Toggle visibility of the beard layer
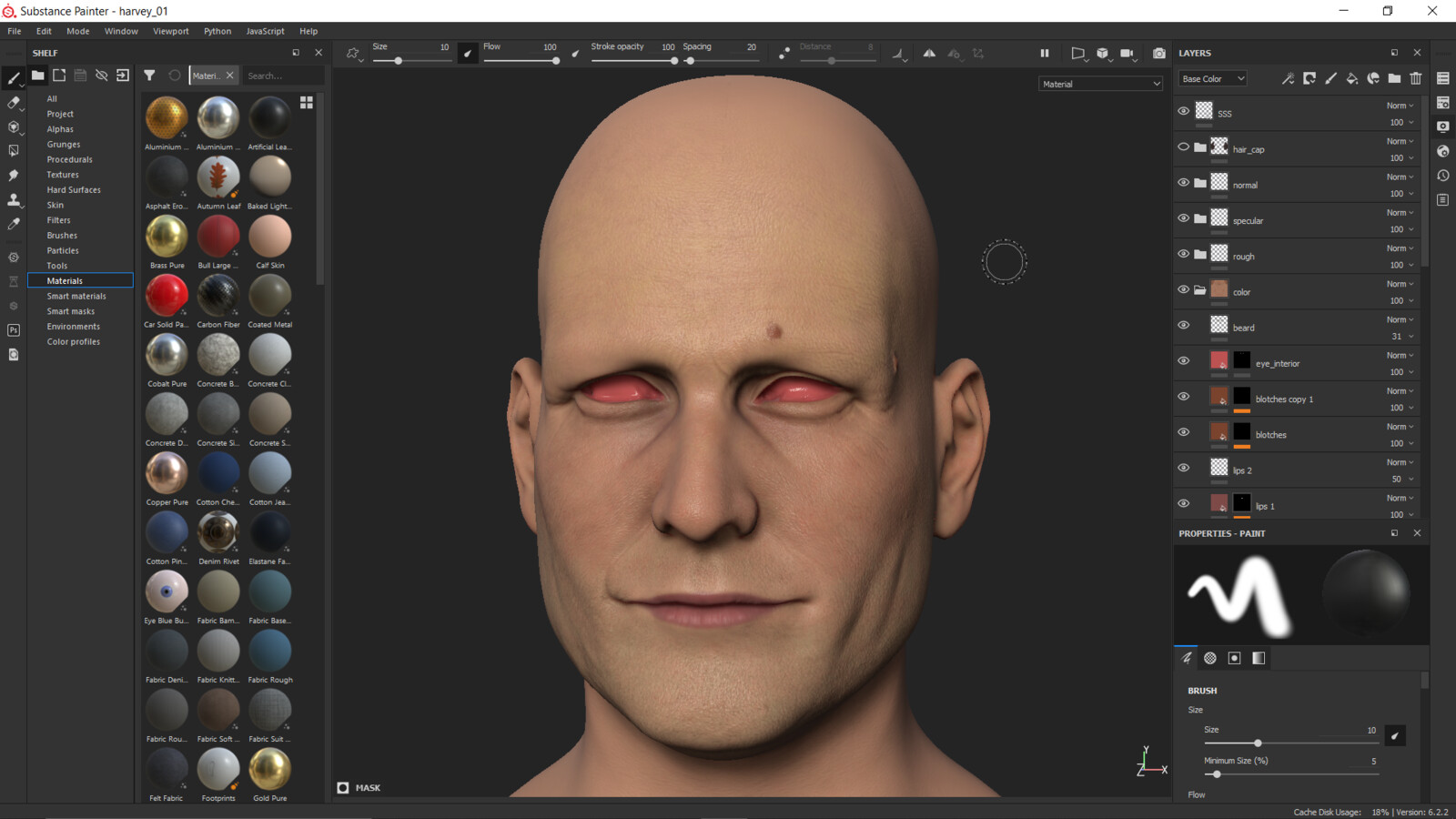 point(1183,325)
